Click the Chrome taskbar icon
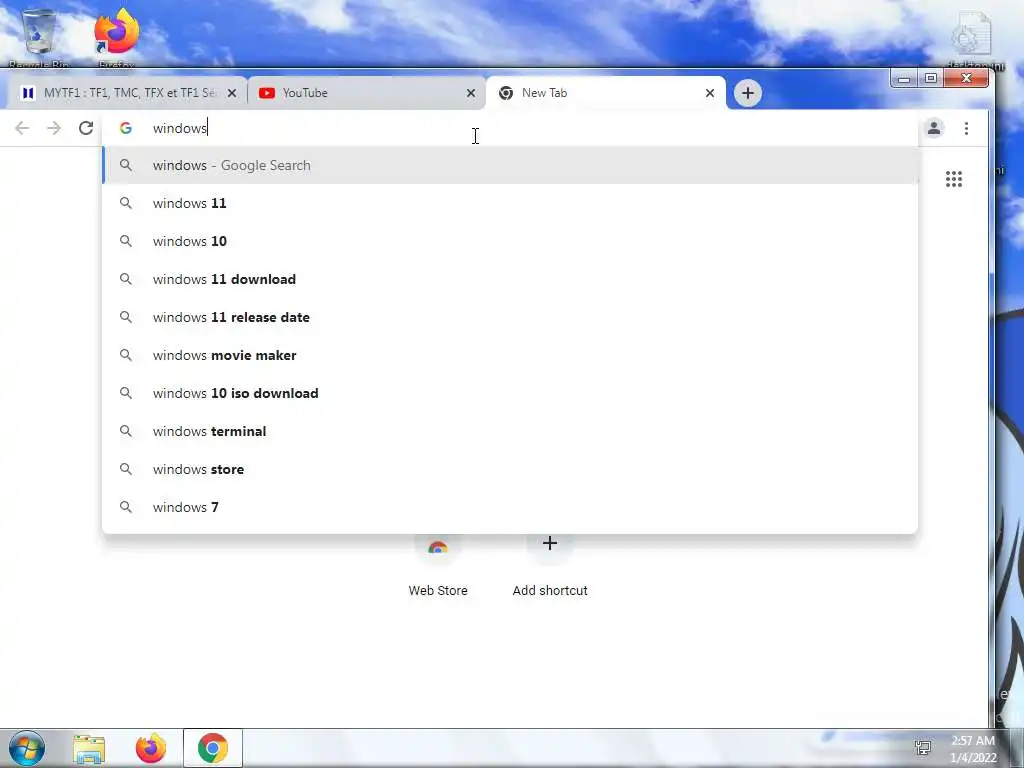The image size is (1024, 768). coord(212,748)
